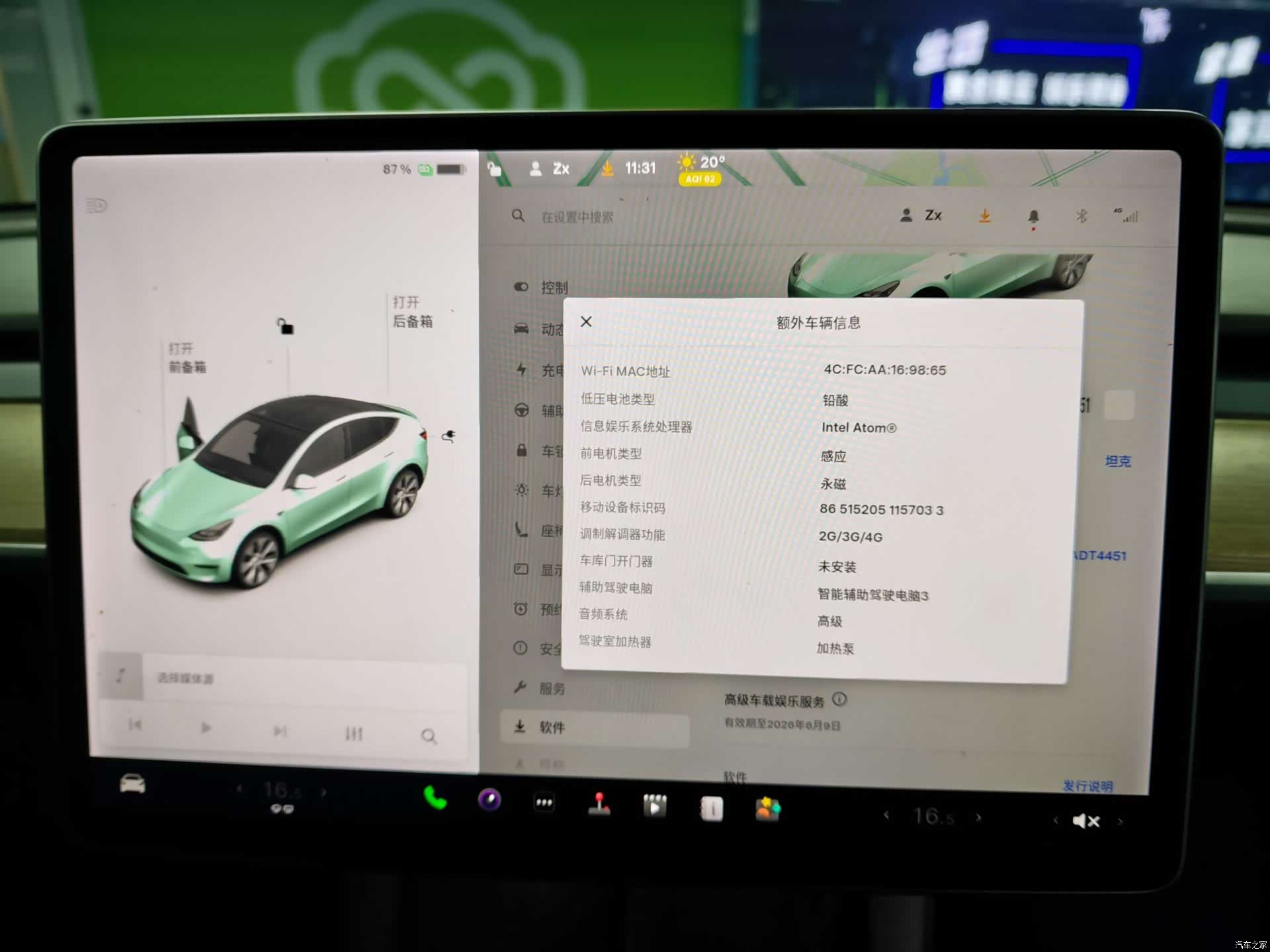Unmute the volume speaker icon

1085,821
